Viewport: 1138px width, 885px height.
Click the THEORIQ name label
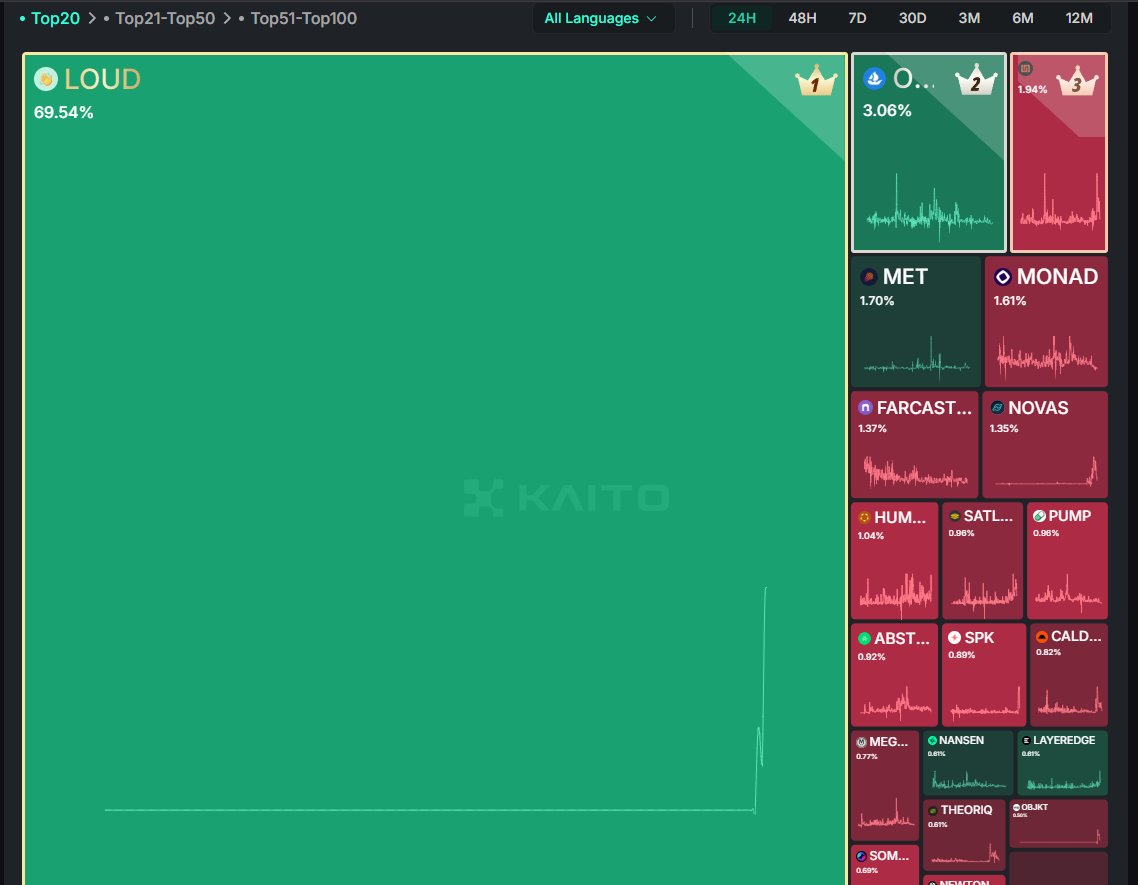click(x=966, y=810)
